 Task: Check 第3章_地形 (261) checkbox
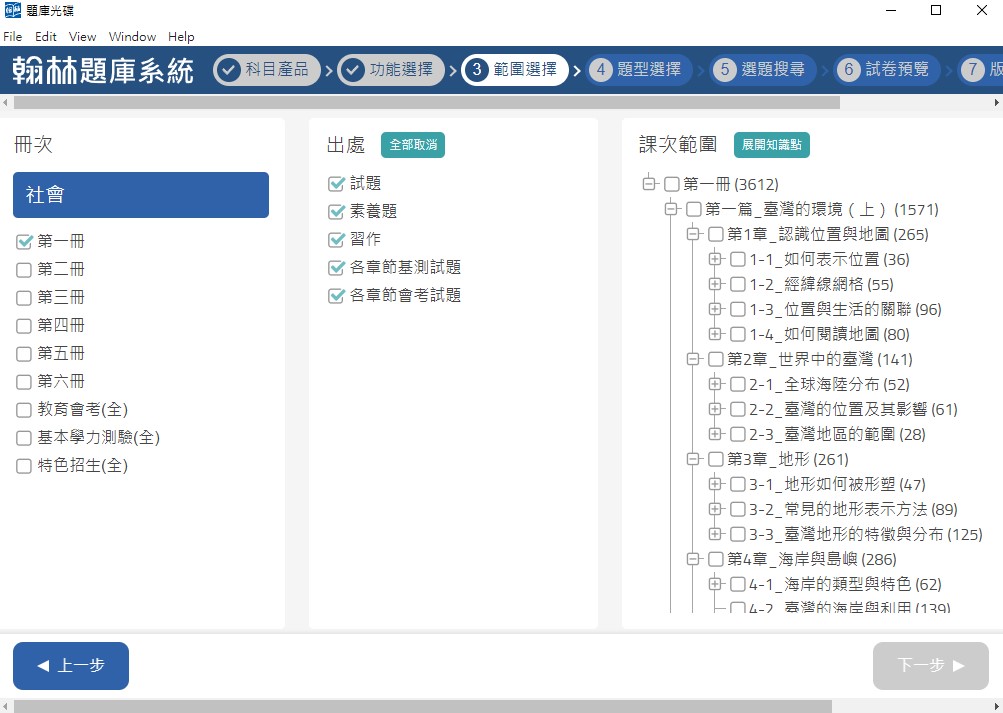click(x=716, y=459)
